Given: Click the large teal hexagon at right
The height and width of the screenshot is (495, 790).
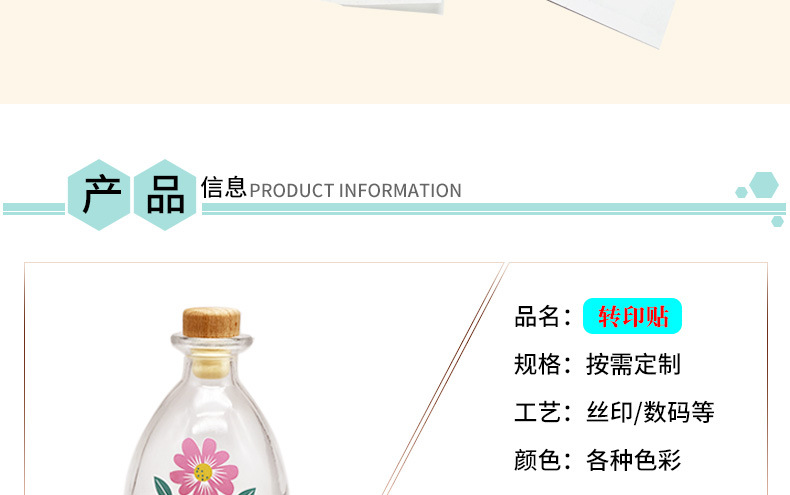Looking at the screenshot, I should pos(764,185).
